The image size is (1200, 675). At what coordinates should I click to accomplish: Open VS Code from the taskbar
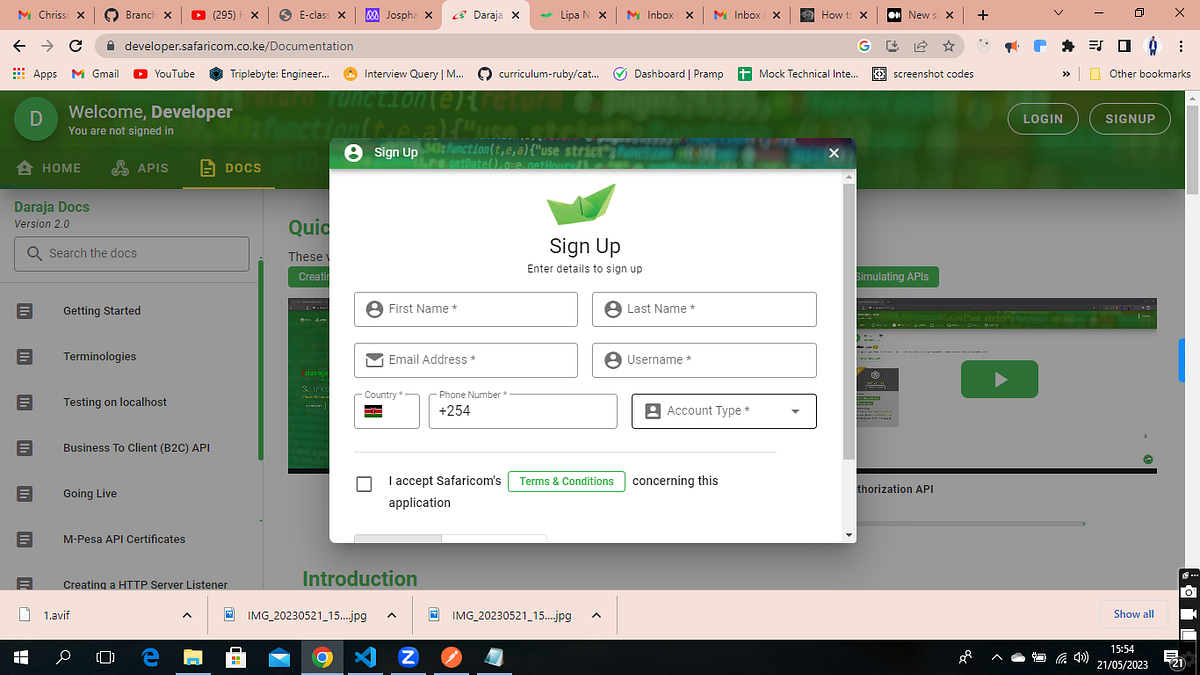click(365, 657)
